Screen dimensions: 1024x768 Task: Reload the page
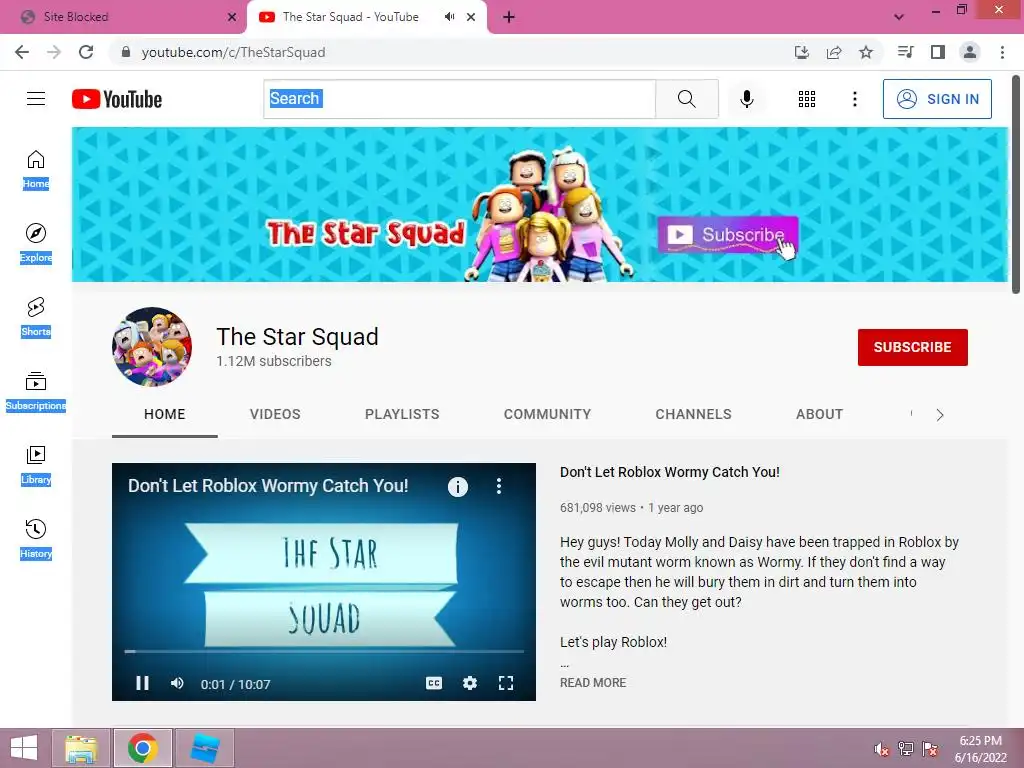(x=86, y=52)
